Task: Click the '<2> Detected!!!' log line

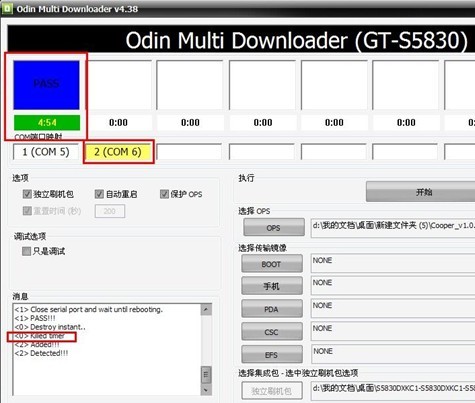Action: 41,353
